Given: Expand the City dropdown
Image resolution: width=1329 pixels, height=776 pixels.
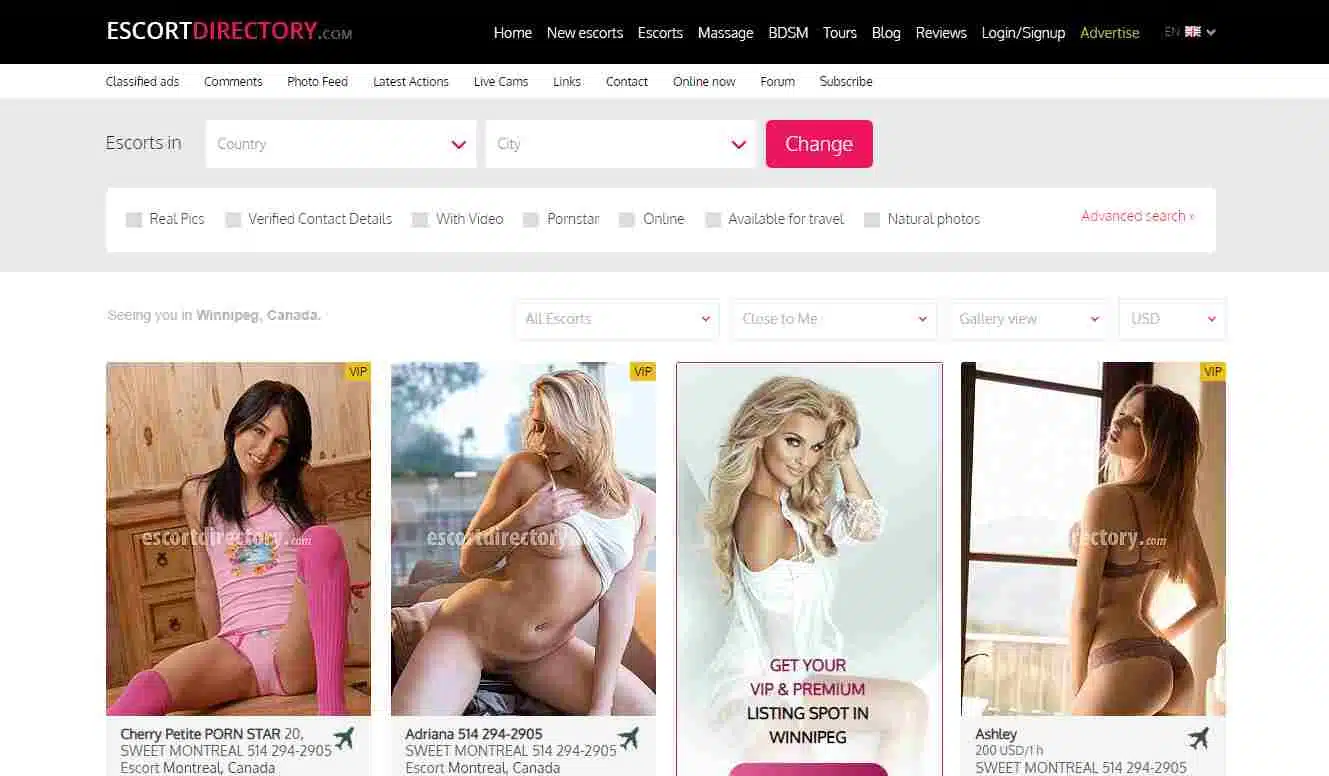Looking at the screenshot, I should click(621, 144).
